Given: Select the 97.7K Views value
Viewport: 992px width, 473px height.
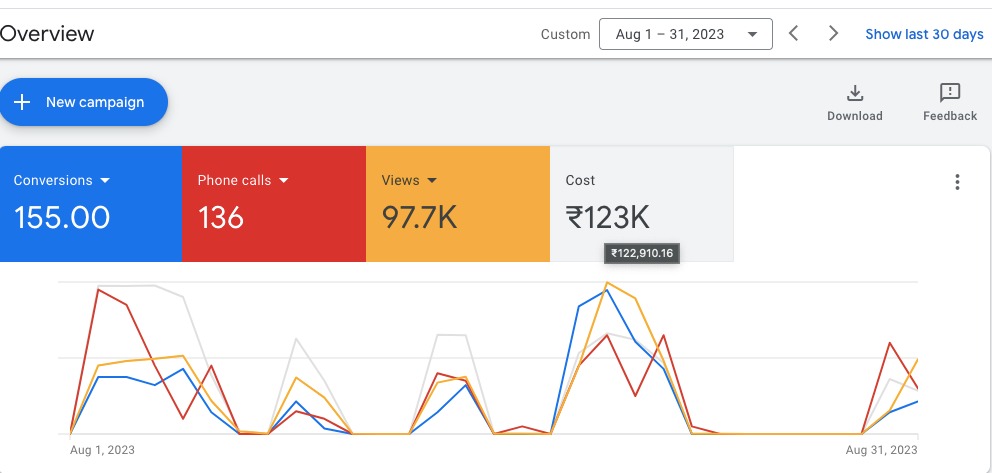Looking at the screenshot, I should point(419,217).
